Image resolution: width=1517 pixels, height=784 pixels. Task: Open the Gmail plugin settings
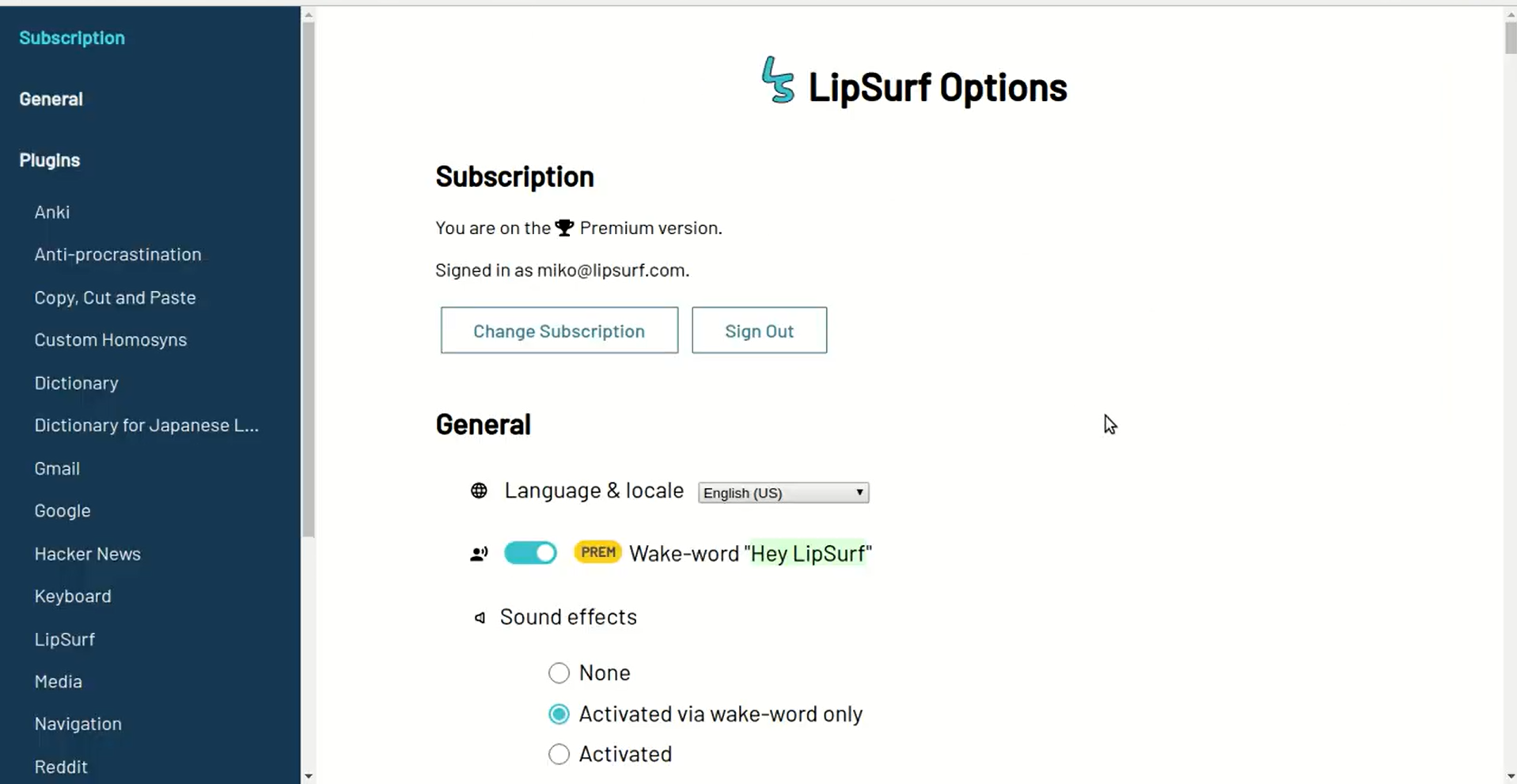tap(57, 468)
